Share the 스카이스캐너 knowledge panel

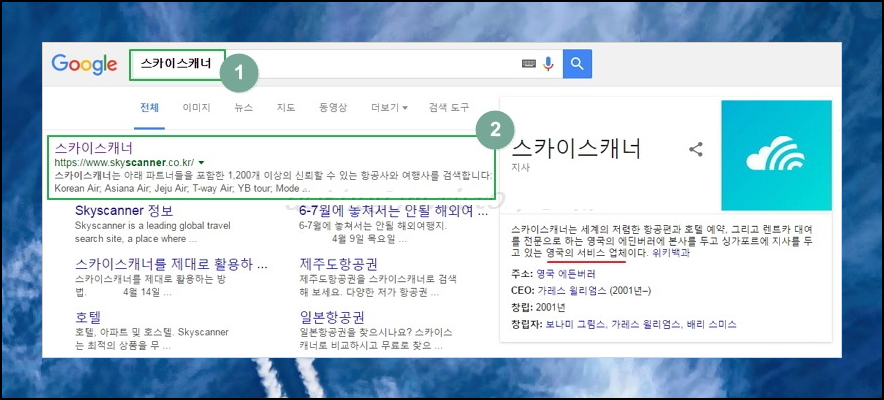pos(696,149)
